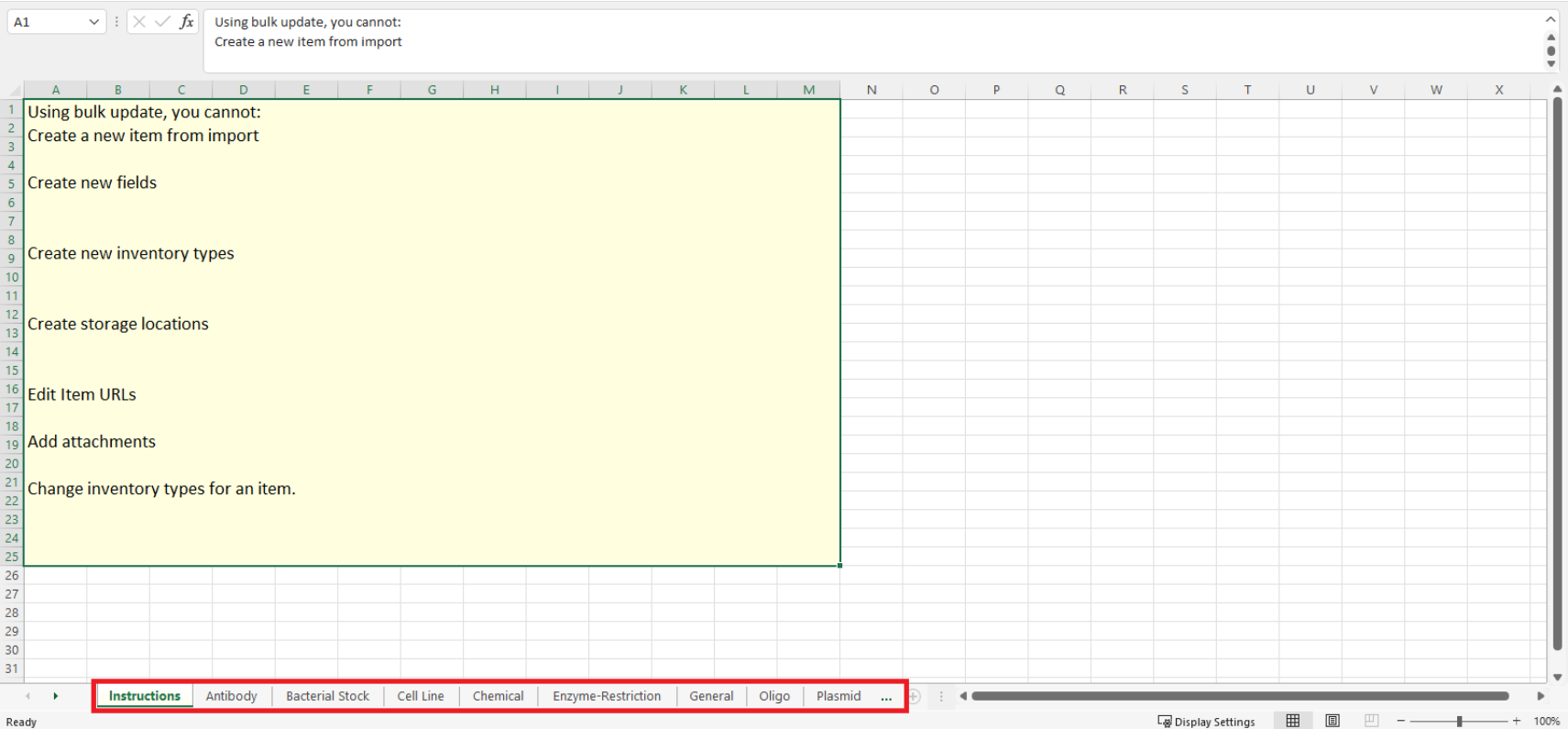Click the zoom slider handle
The height and width of the screenshot is (729, 1568).
tap(1459, 721)
